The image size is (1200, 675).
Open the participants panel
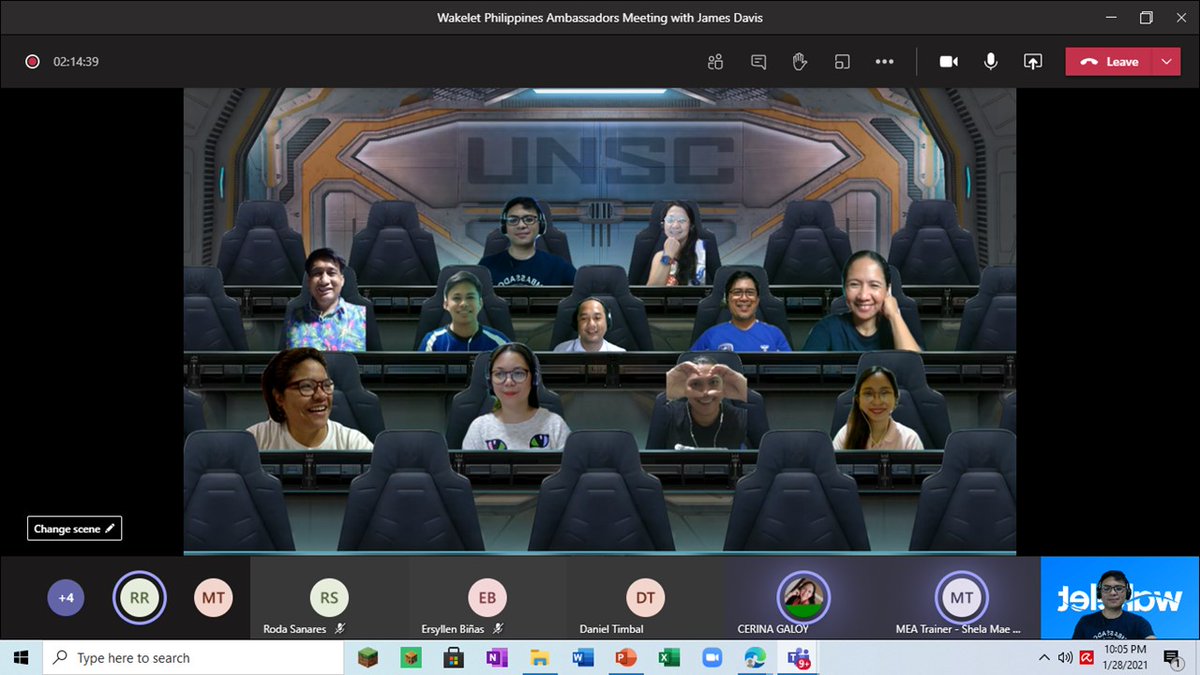715,62
